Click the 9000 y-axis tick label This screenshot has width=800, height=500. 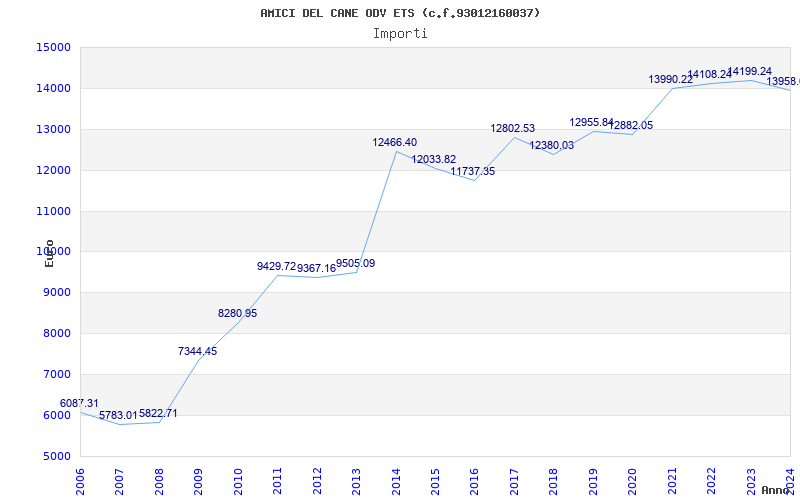click(x=56, y=293)
